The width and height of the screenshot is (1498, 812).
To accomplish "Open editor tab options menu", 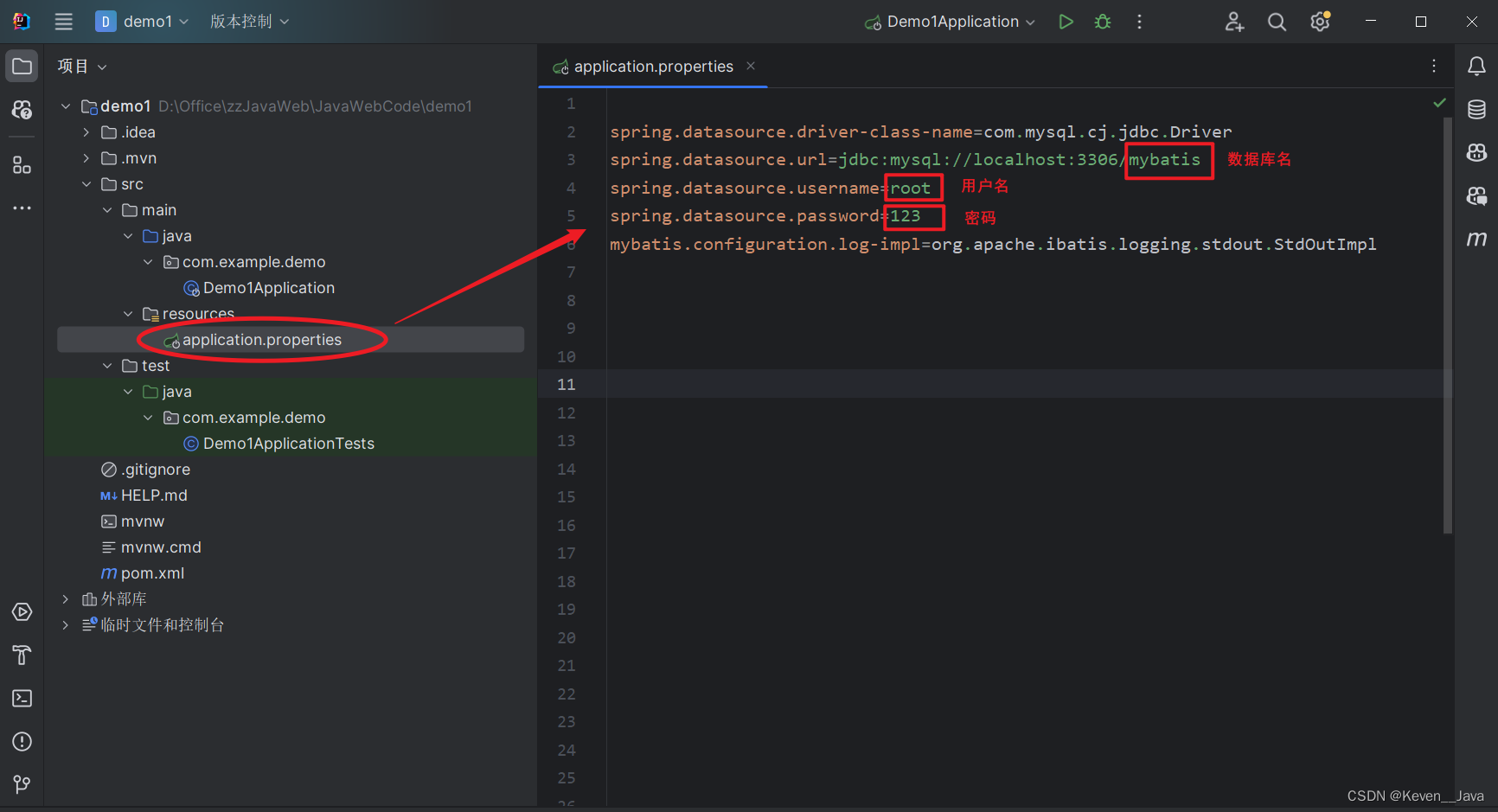I will (x=1434, y=67).
